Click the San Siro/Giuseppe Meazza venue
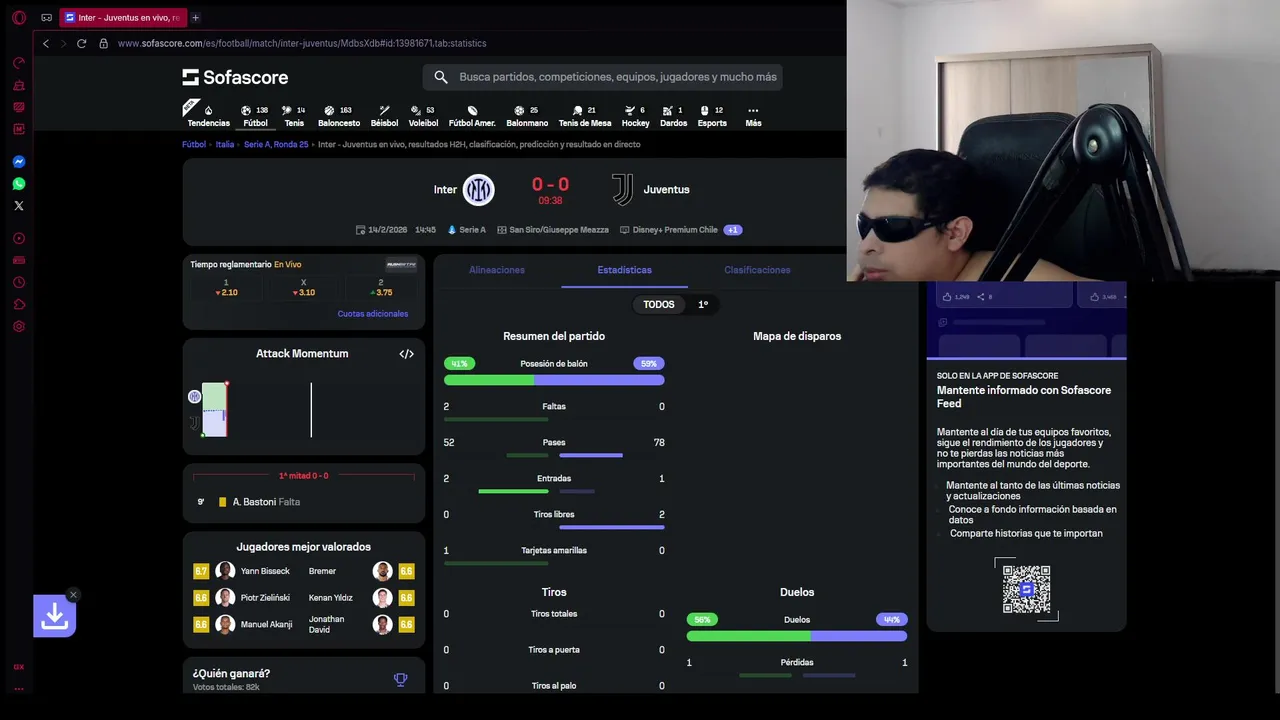 [x=553, y=230]
